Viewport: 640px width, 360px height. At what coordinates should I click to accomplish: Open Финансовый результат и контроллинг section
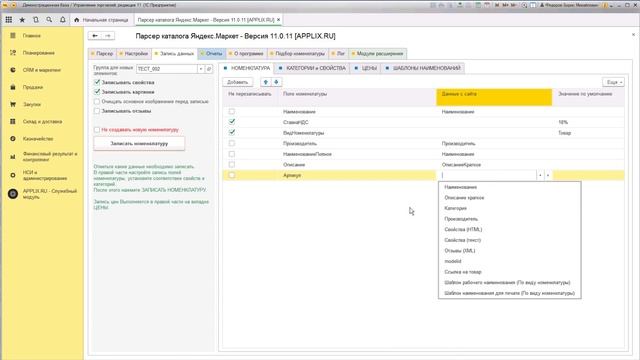[x=49, y=157]
